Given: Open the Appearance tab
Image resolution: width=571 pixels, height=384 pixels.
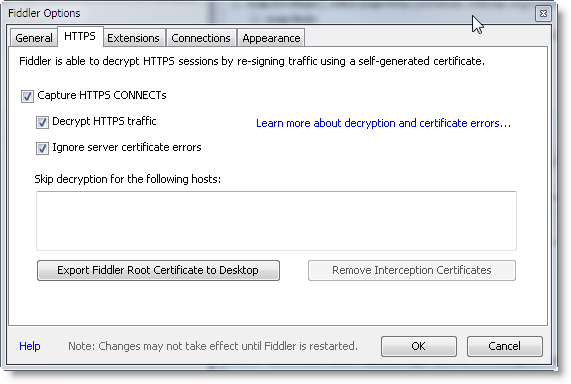Looking at the screenshot, I should point(271,38).
